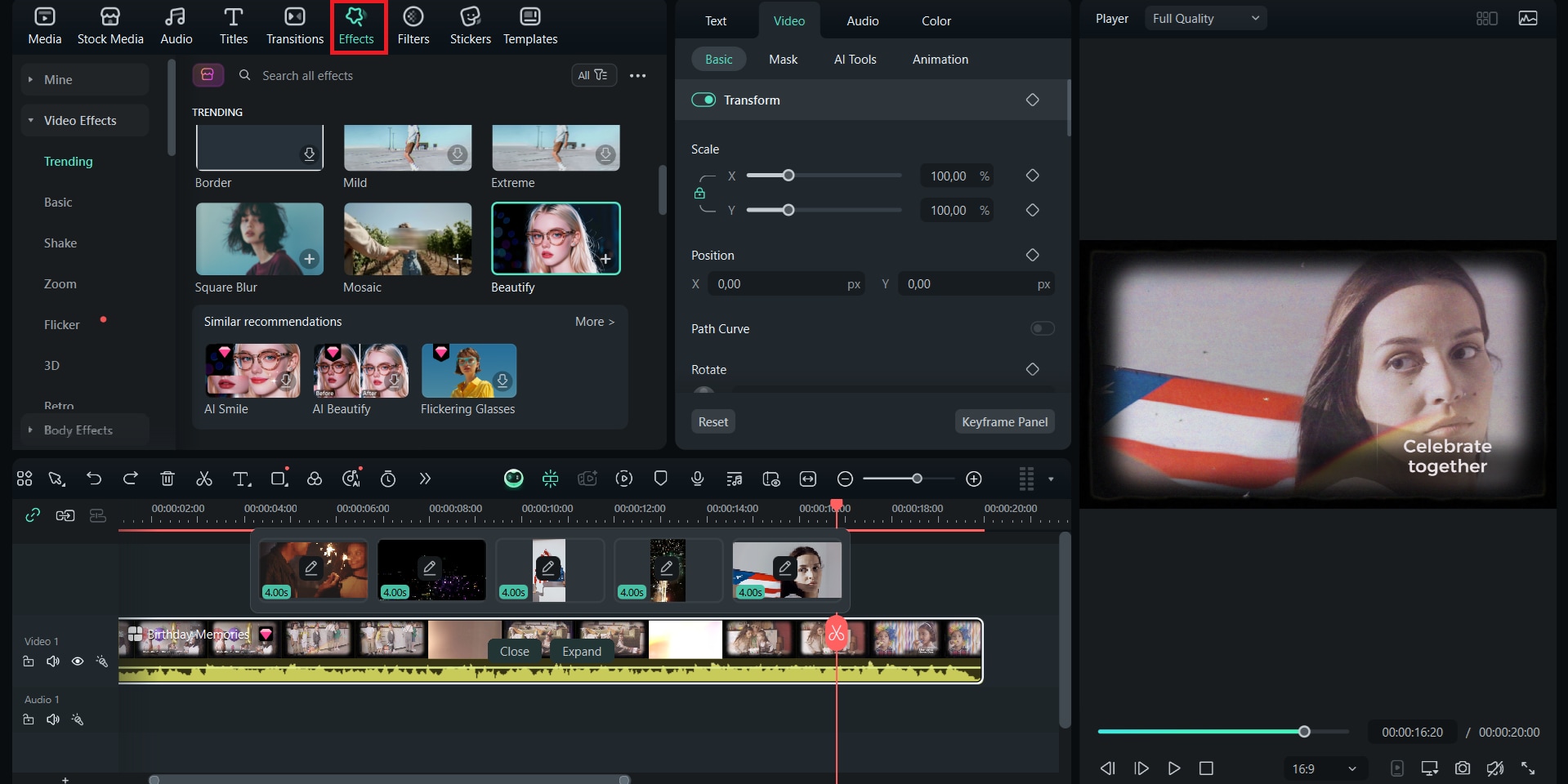Add keyframe for Position

pos(1032,255)
